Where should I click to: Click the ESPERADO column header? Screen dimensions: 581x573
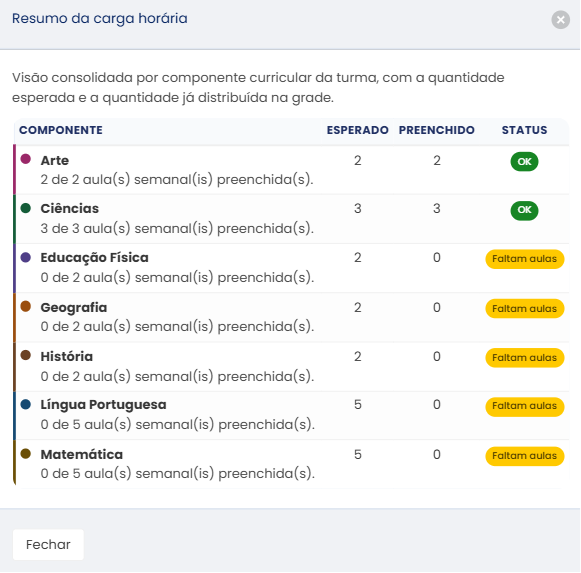coord(358,130)
